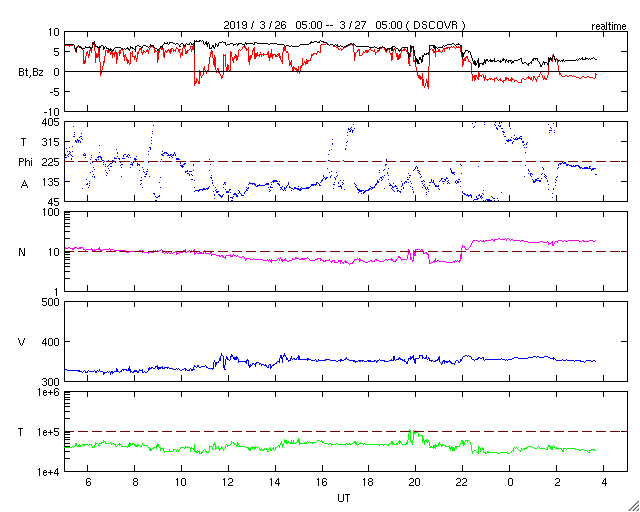
Task: Click the '300' value on velocity axis
Action: click(x=51, y=382)
